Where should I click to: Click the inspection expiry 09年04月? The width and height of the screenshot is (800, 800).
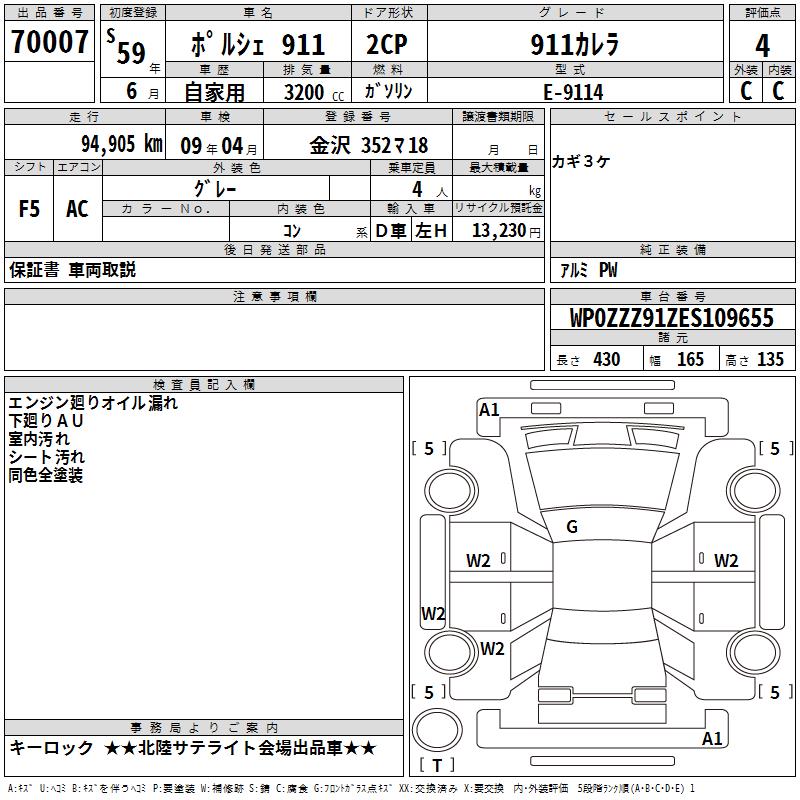219,146
